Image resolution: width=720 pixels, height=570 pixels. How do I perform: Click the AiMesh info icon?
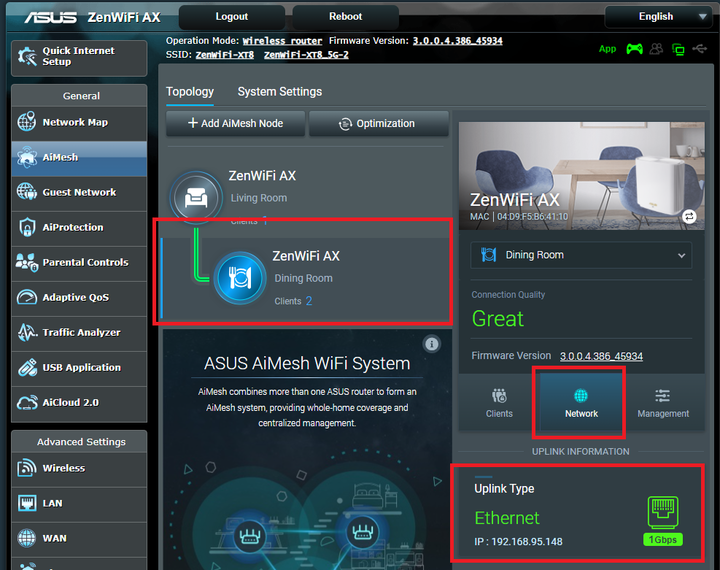point(431,344)
